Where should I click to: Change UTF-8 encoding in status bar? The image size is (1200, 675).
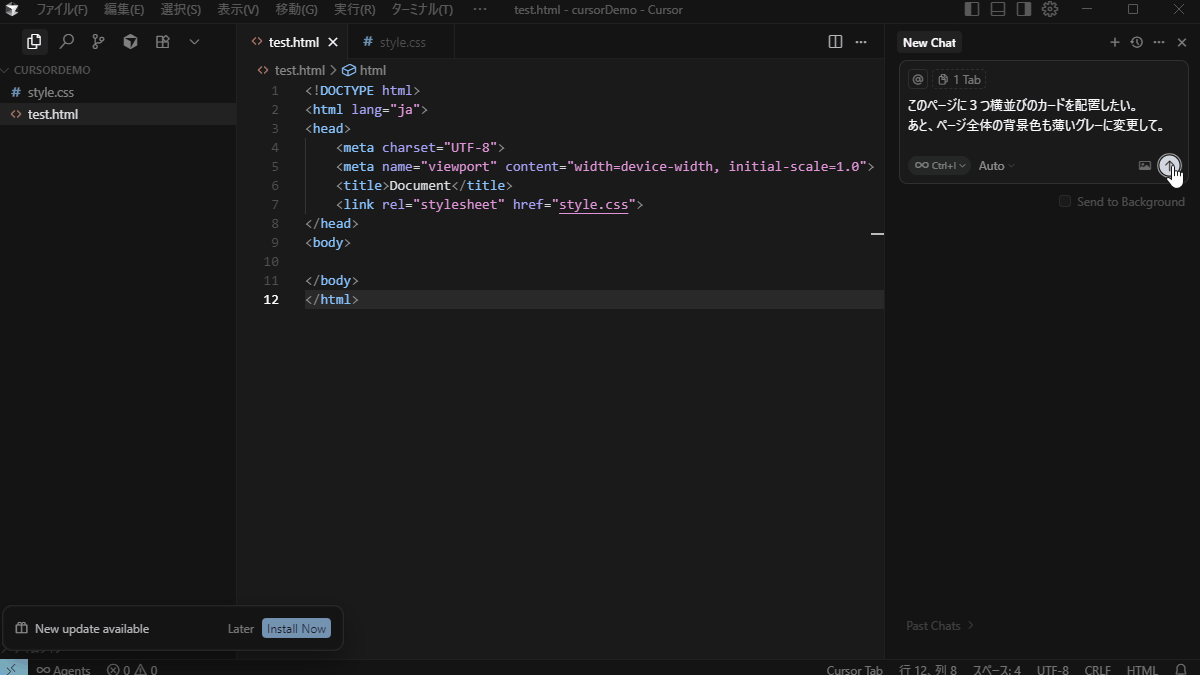pos(1052,670)
